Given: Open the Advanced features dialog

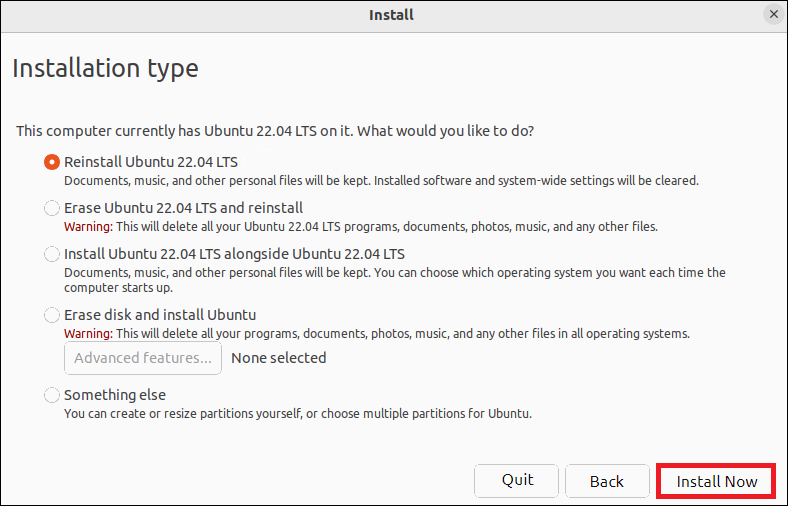Looking at the screenshot, I should tap(143, 358).
